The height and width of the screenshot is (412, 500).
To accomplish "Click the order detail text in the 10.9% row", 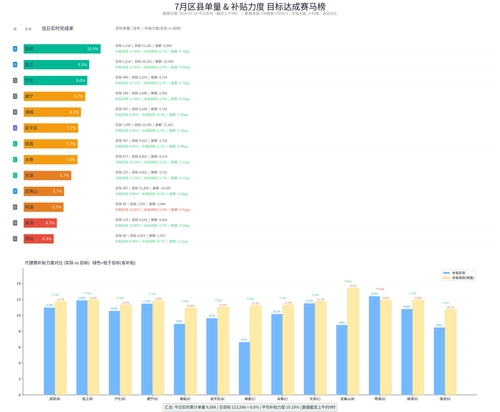I will click(144, 45).
